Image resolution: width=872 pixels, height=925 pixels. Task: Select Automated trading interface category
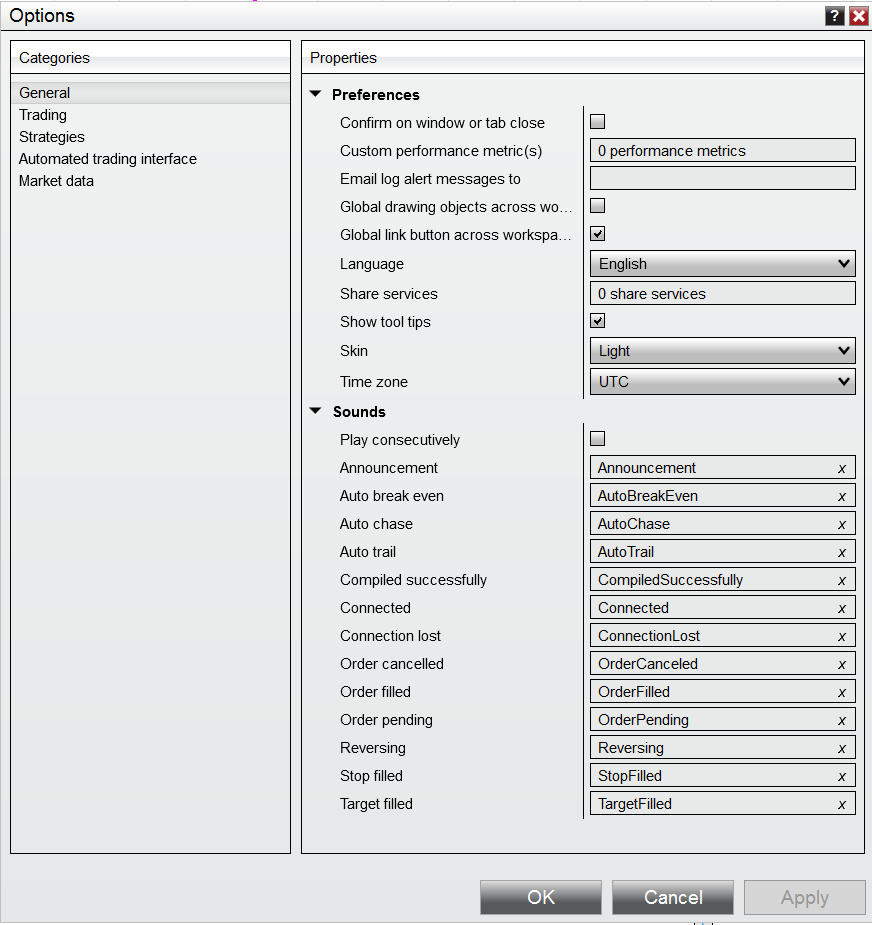(150, 159)
